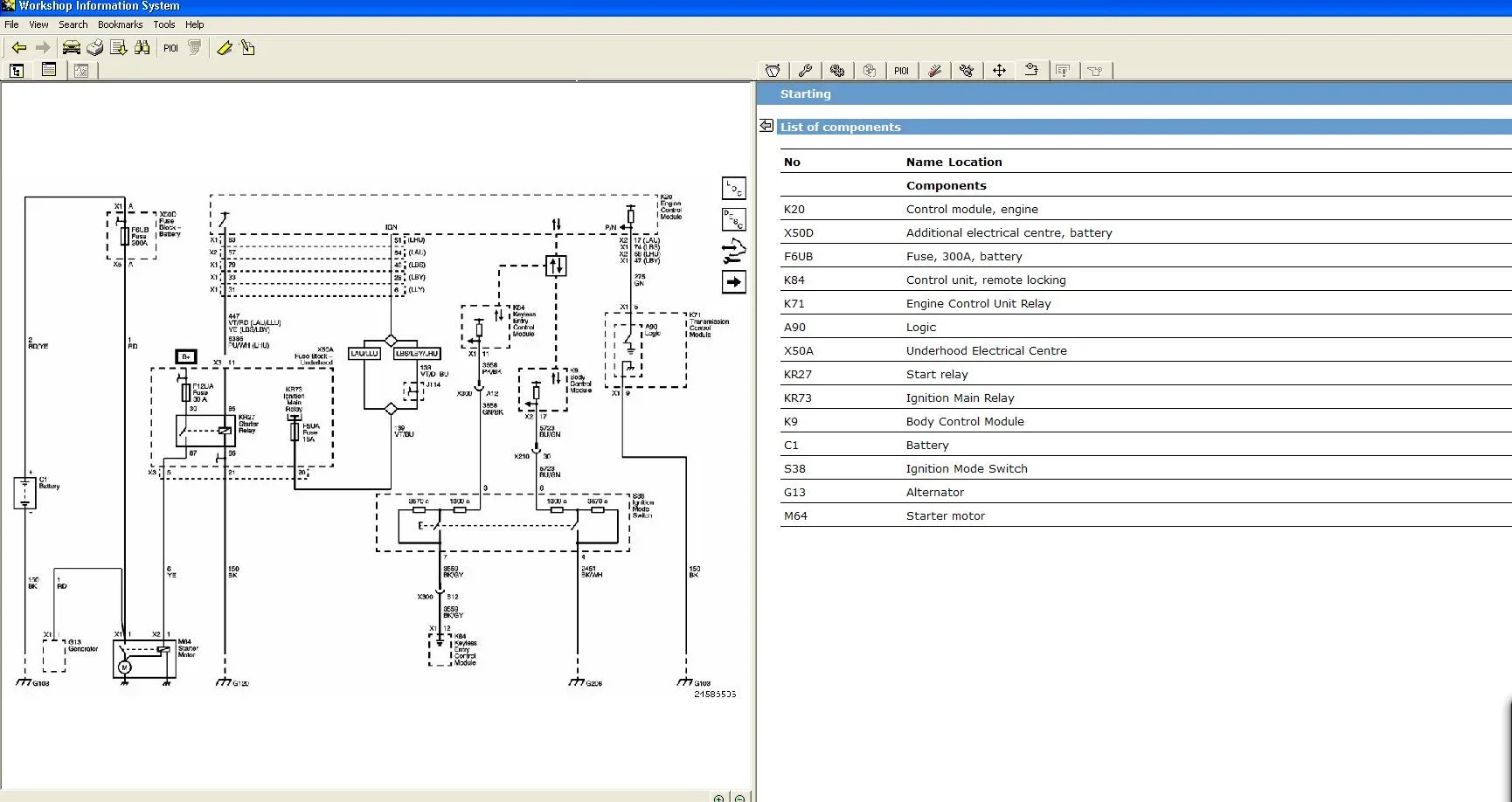Zoom in with the plus magnifier icon
The height and width of the screenshot is (802, 1512).
pyautogui.click(x=718, y=798)
